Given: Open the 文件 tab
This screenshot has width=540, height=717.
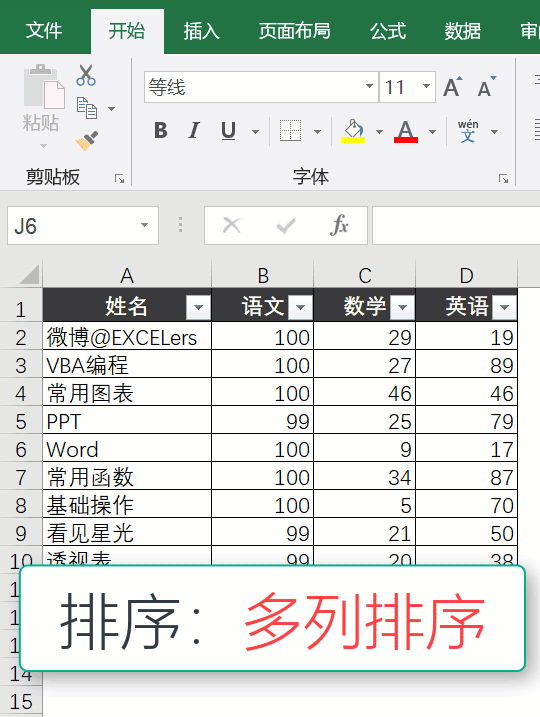Looking at the screenshot, I should coord(44,31).
